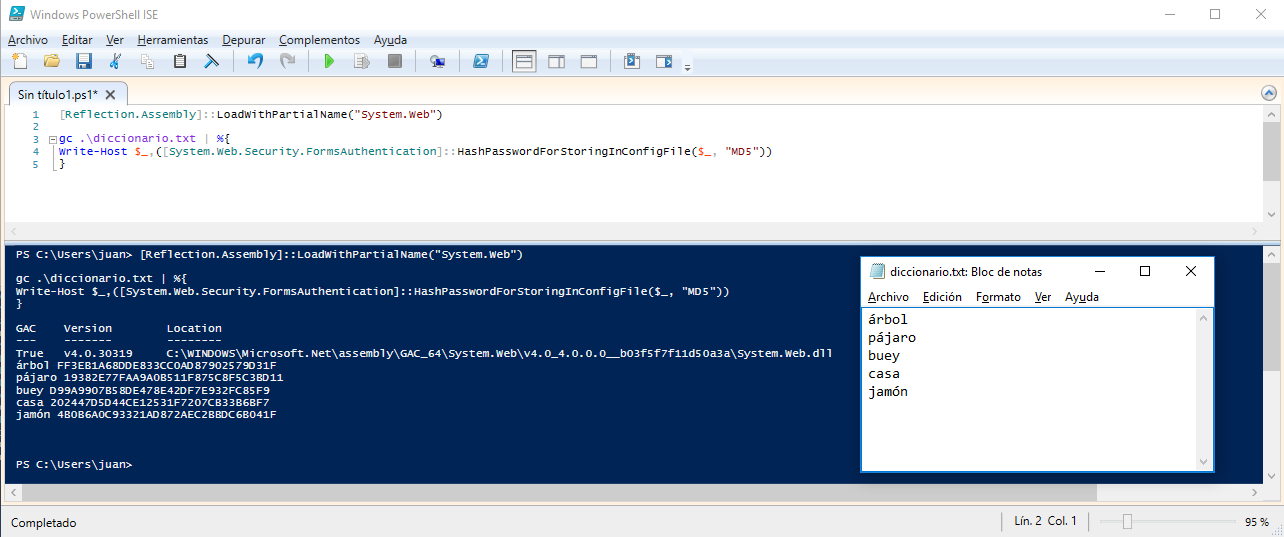Open the Editar menu in PowerShell ISE

pyautogui.click(x=77, y=40)
